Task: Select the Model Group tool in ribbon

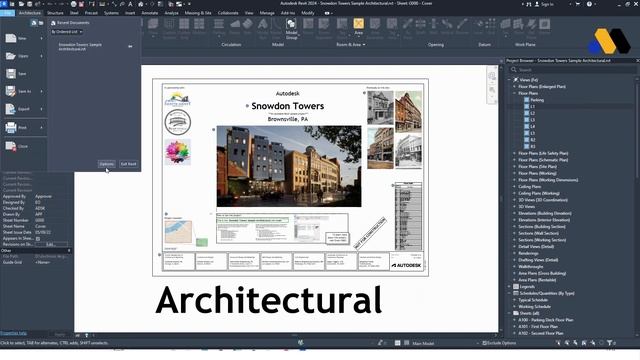Action: [291, 29]
